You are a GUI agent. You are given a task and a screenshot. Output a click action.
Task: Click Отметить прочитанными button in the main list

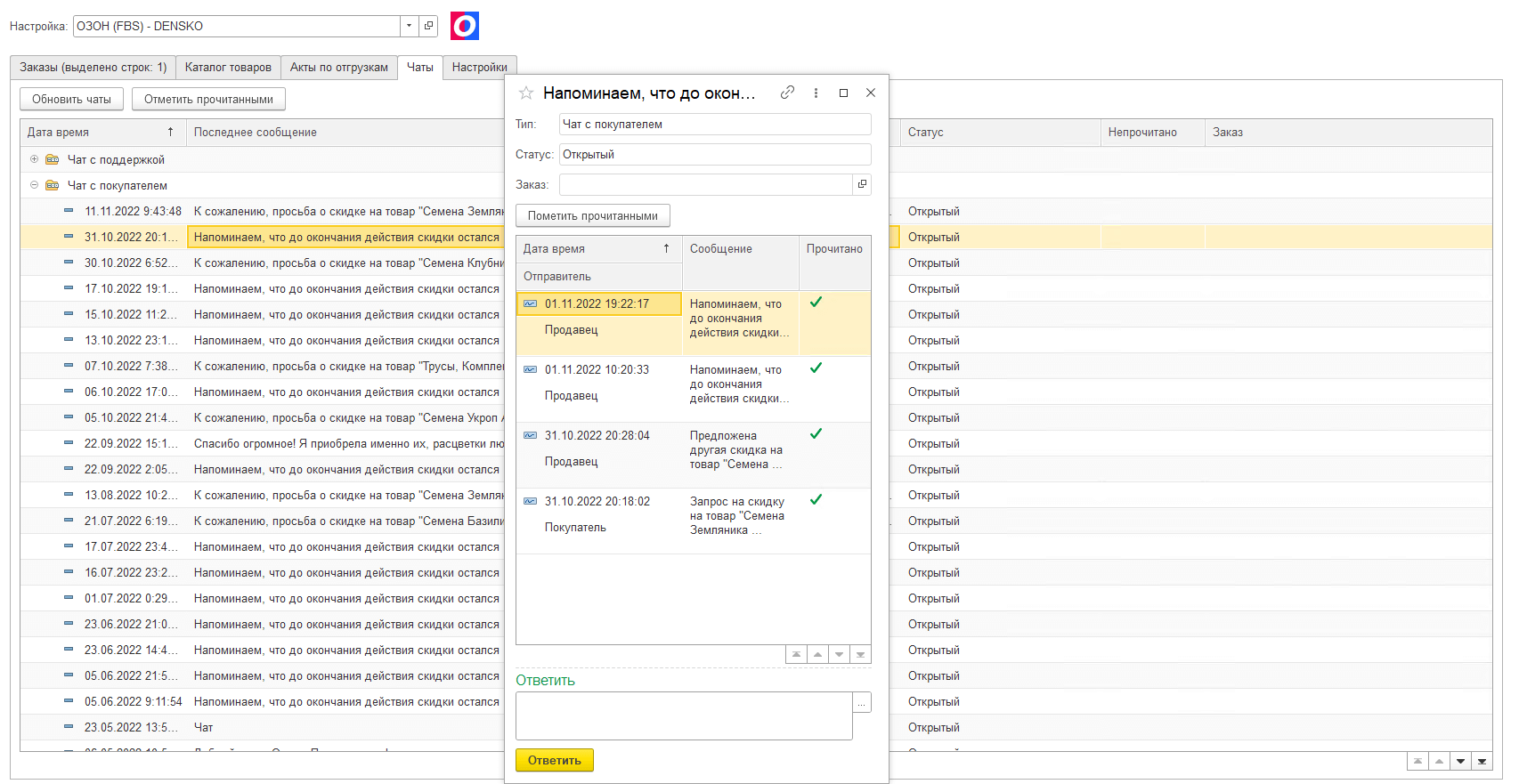point(208,100)
